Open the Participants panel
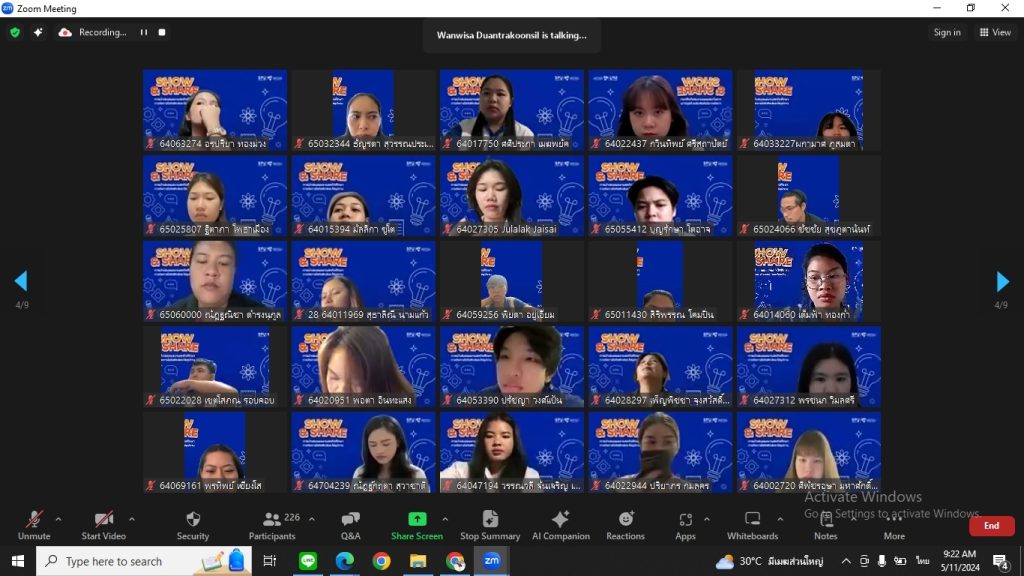 [272, 525]
